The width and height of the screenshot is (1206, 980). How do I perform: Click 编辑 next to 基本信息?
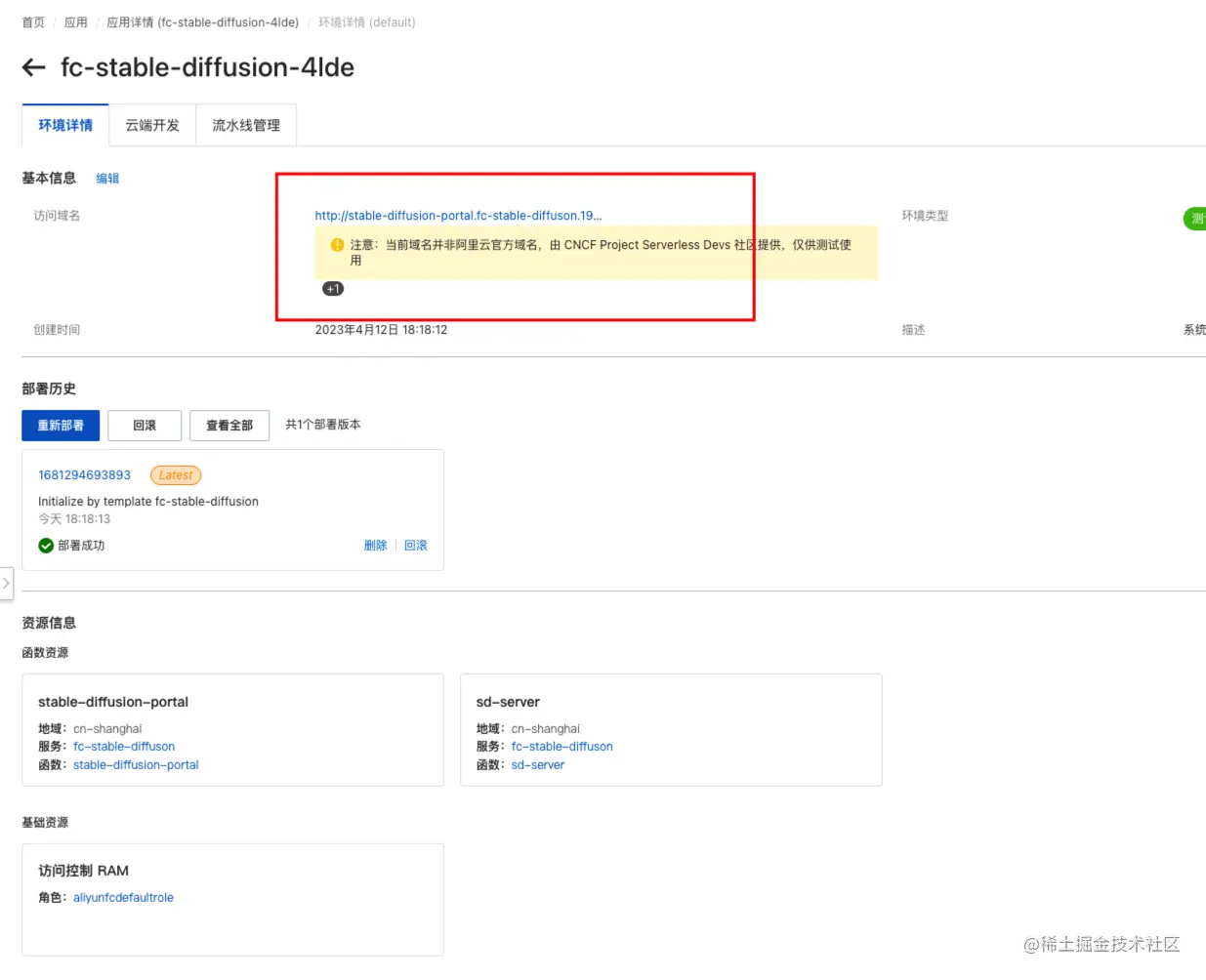107,179
